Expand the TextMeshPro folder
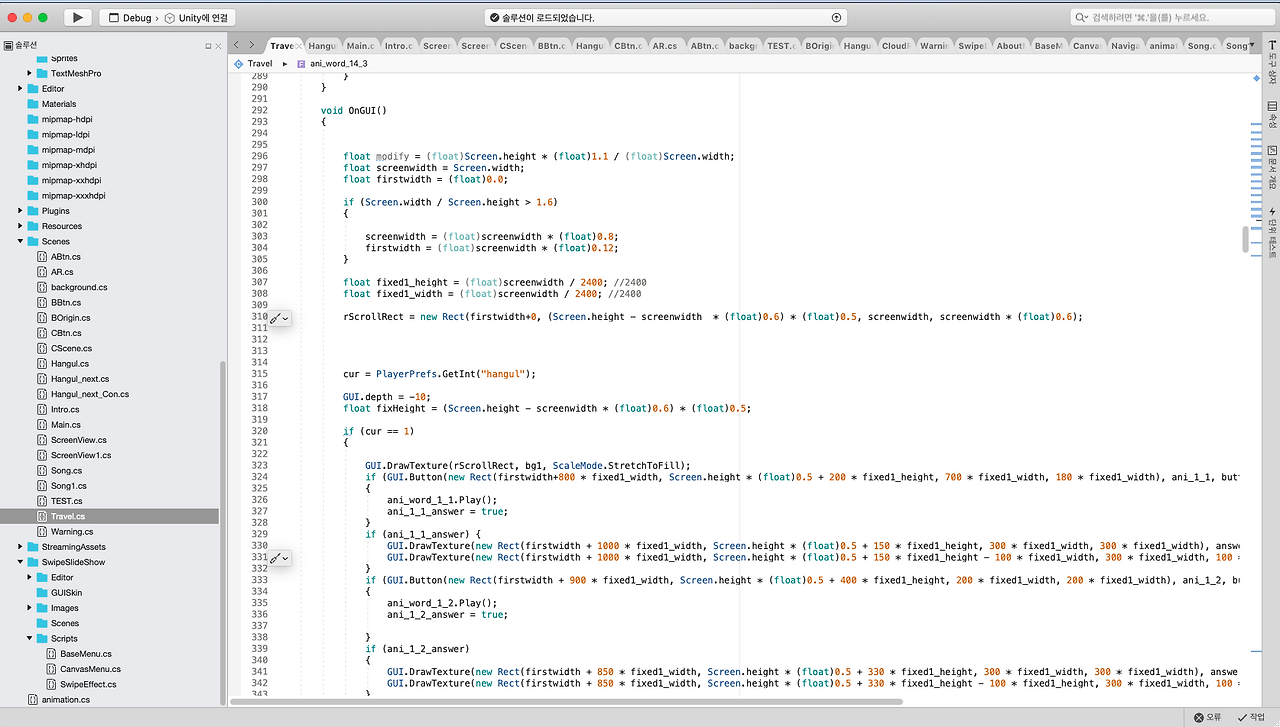 tap(30, 73)
